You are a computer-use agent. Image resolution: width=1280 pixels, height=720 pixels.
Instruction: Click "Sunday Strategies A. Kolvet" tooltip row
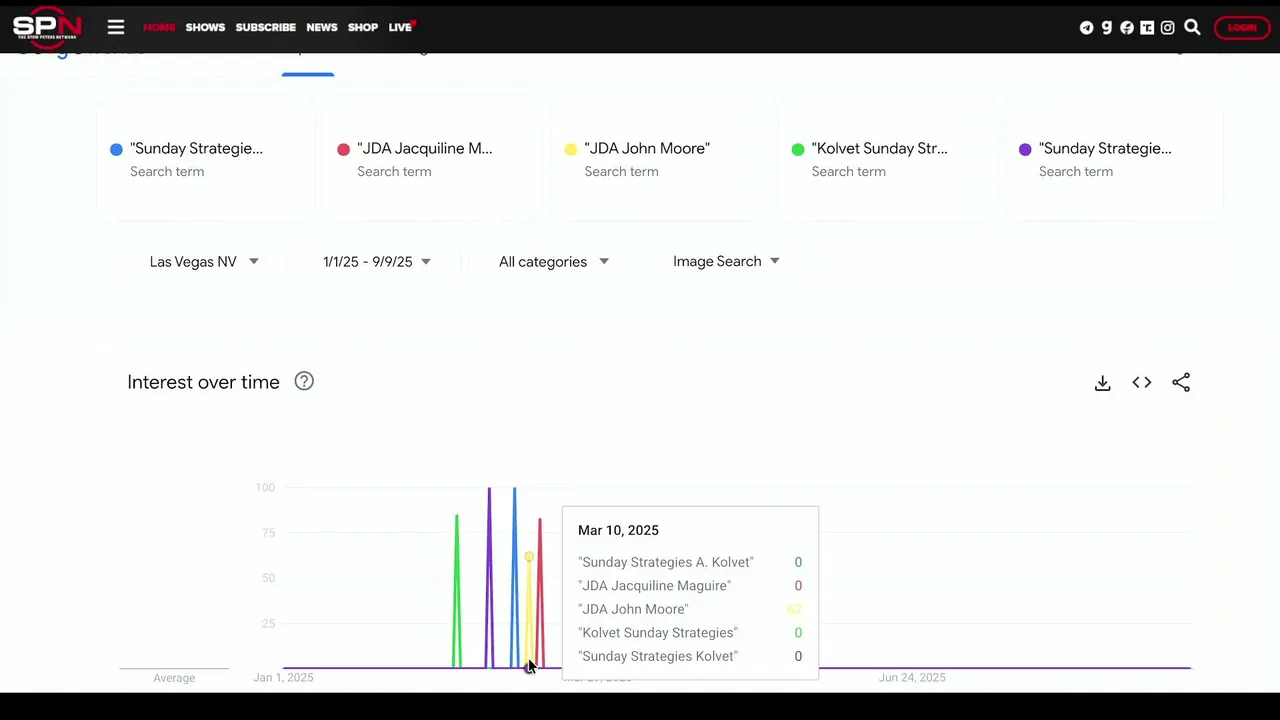690,562
